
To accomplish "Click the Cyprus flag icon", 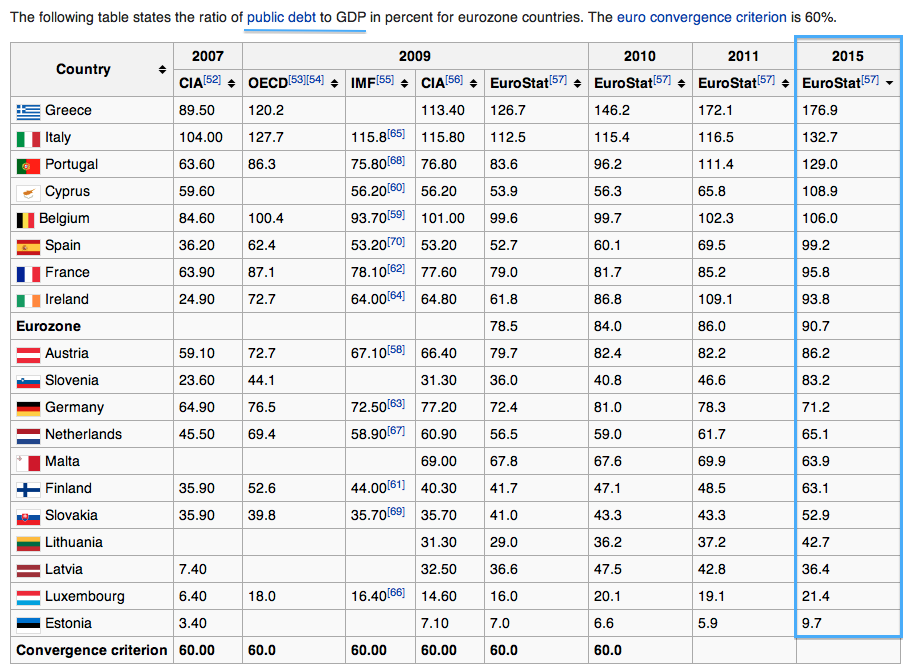I will point(28,192).
